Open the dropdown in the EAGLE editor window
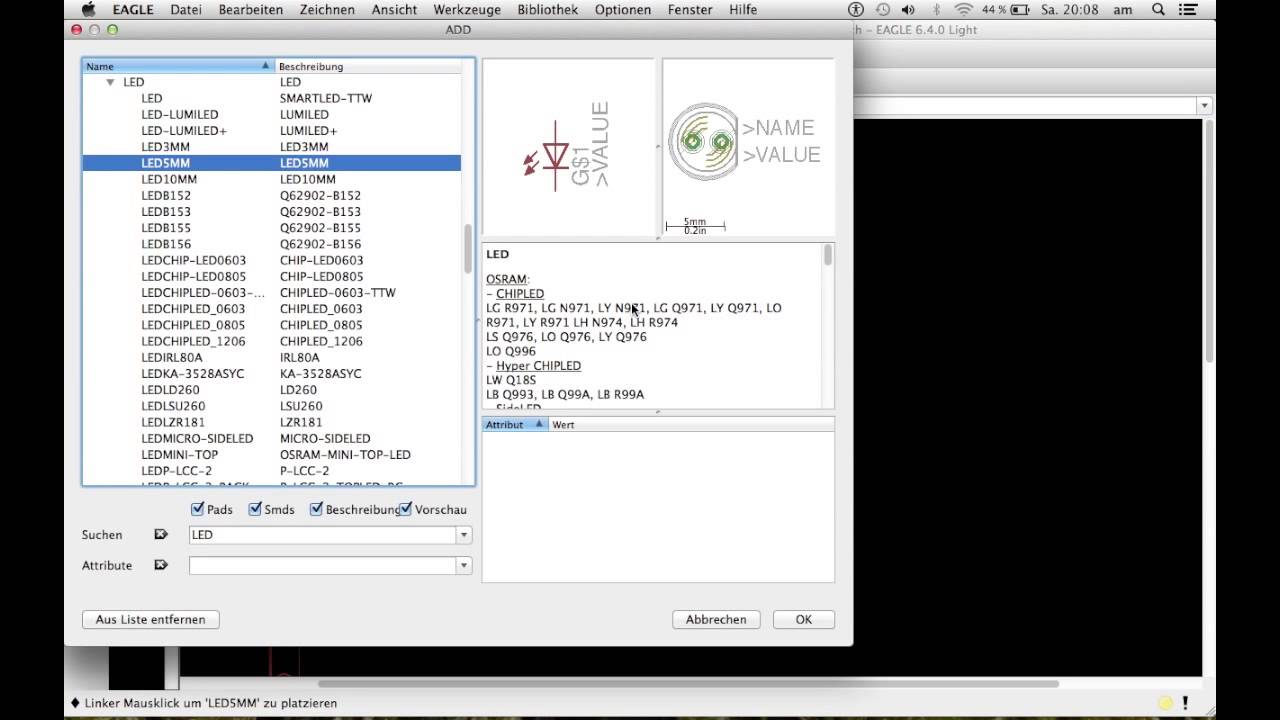The height and width of the screenshot is (720, 1280). coord(1204,105)
